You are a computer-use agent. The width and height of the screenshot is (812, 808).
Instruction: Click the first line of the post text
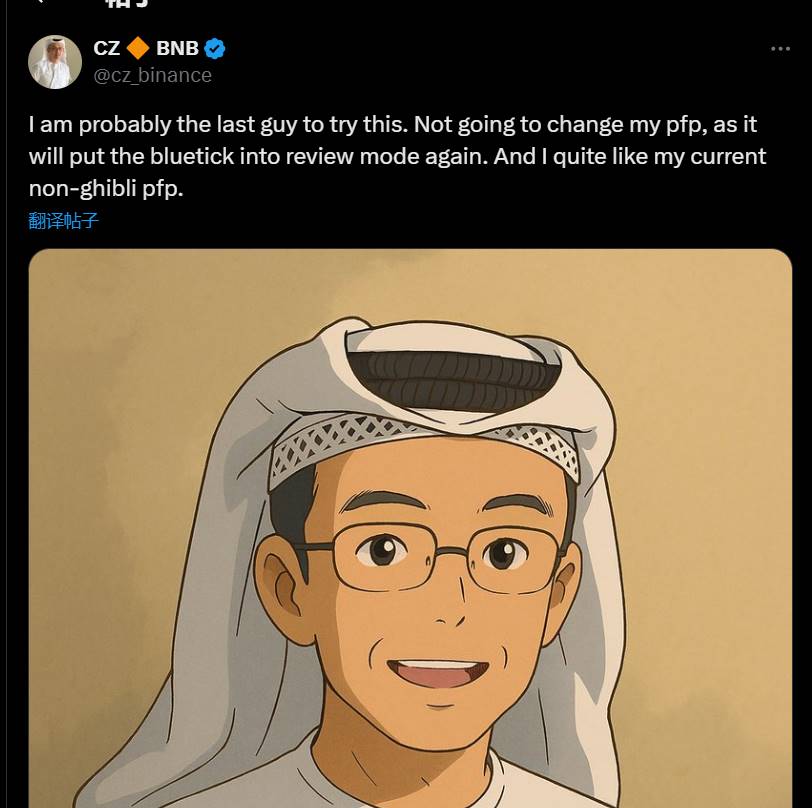(392, 125)
